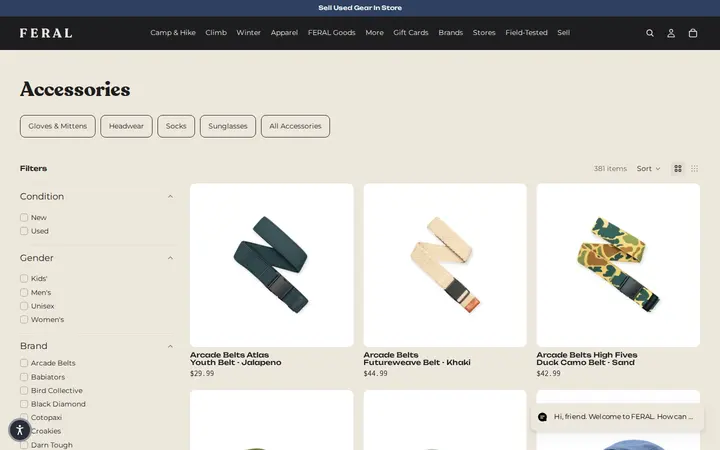The height and width of the screenshot is (450, 720).
Task: Collapse the Gender filter section
Action: (x=170, y=258)
